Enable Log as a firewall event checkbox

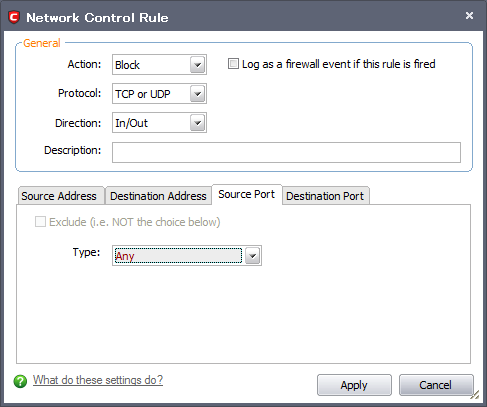pyautogui.click(x=233, y=64)
